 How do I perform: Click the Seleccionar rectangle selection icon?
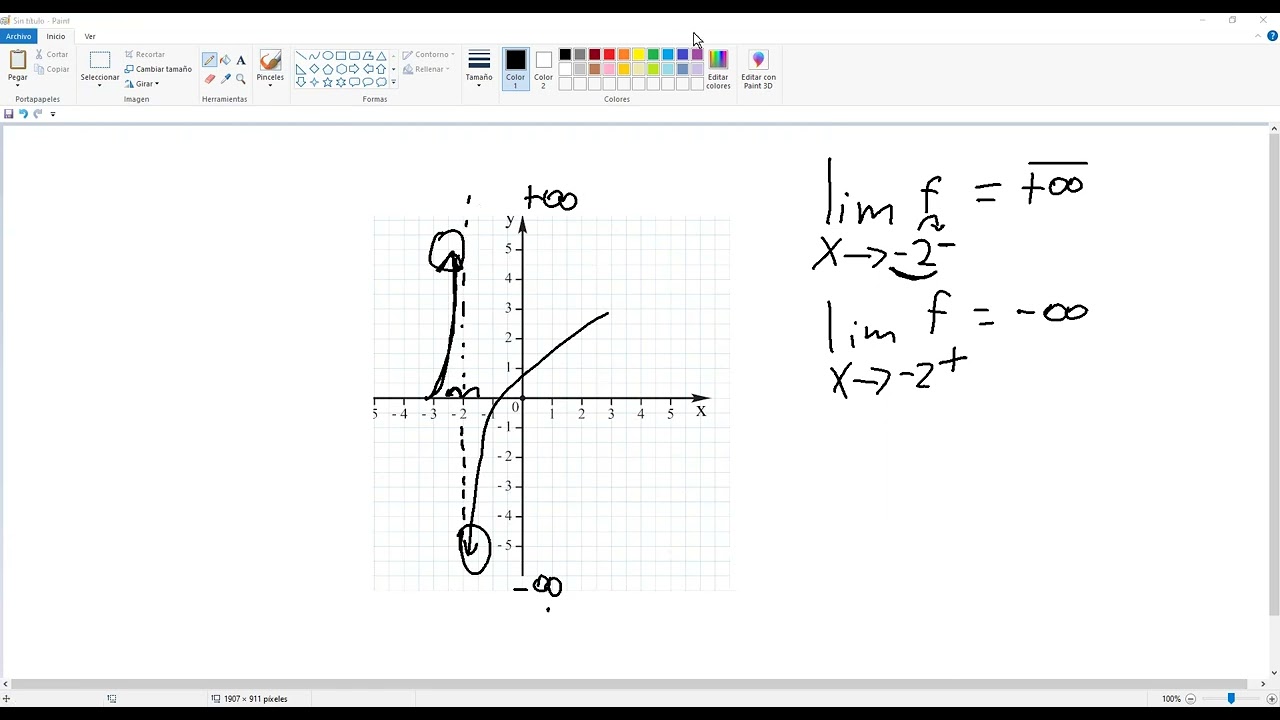point(100,60)
